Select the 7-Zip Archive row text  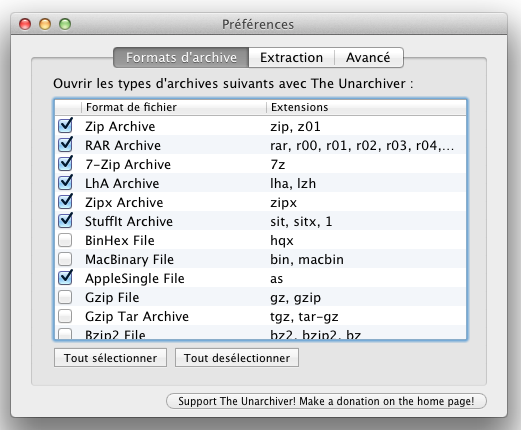point(128,165)
